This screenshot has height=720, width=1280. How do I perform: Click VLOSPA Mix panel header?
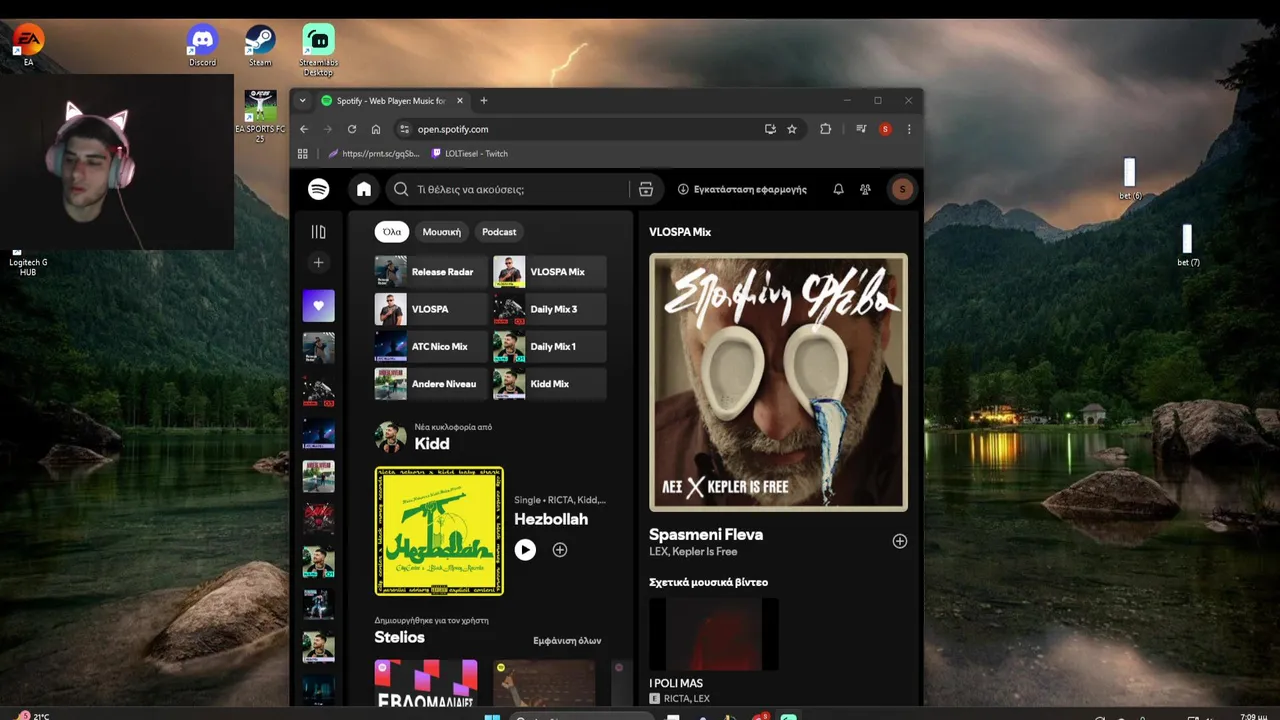point(680,232)
